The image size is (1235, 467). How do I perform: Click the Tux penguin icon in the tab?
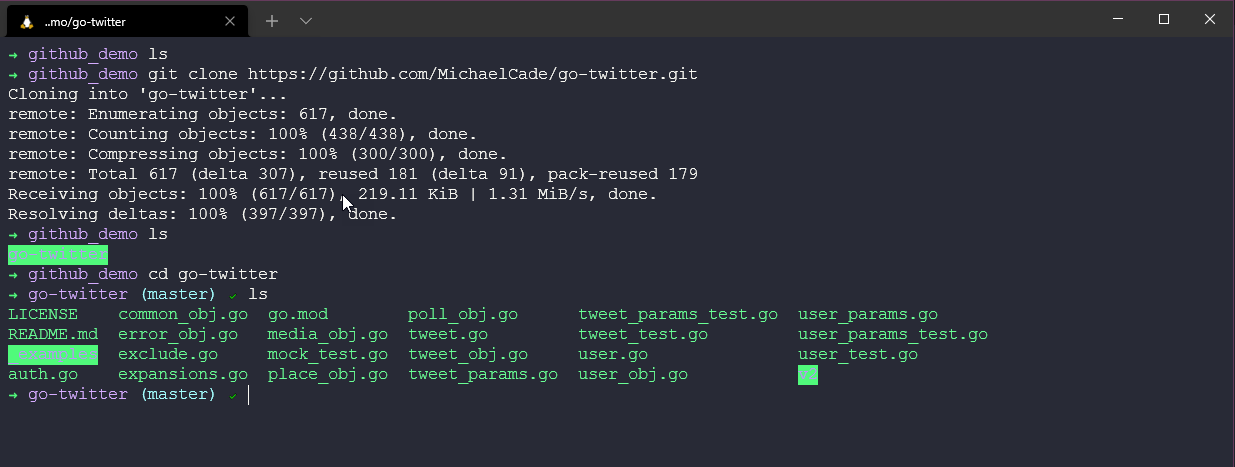coord(27,21)
